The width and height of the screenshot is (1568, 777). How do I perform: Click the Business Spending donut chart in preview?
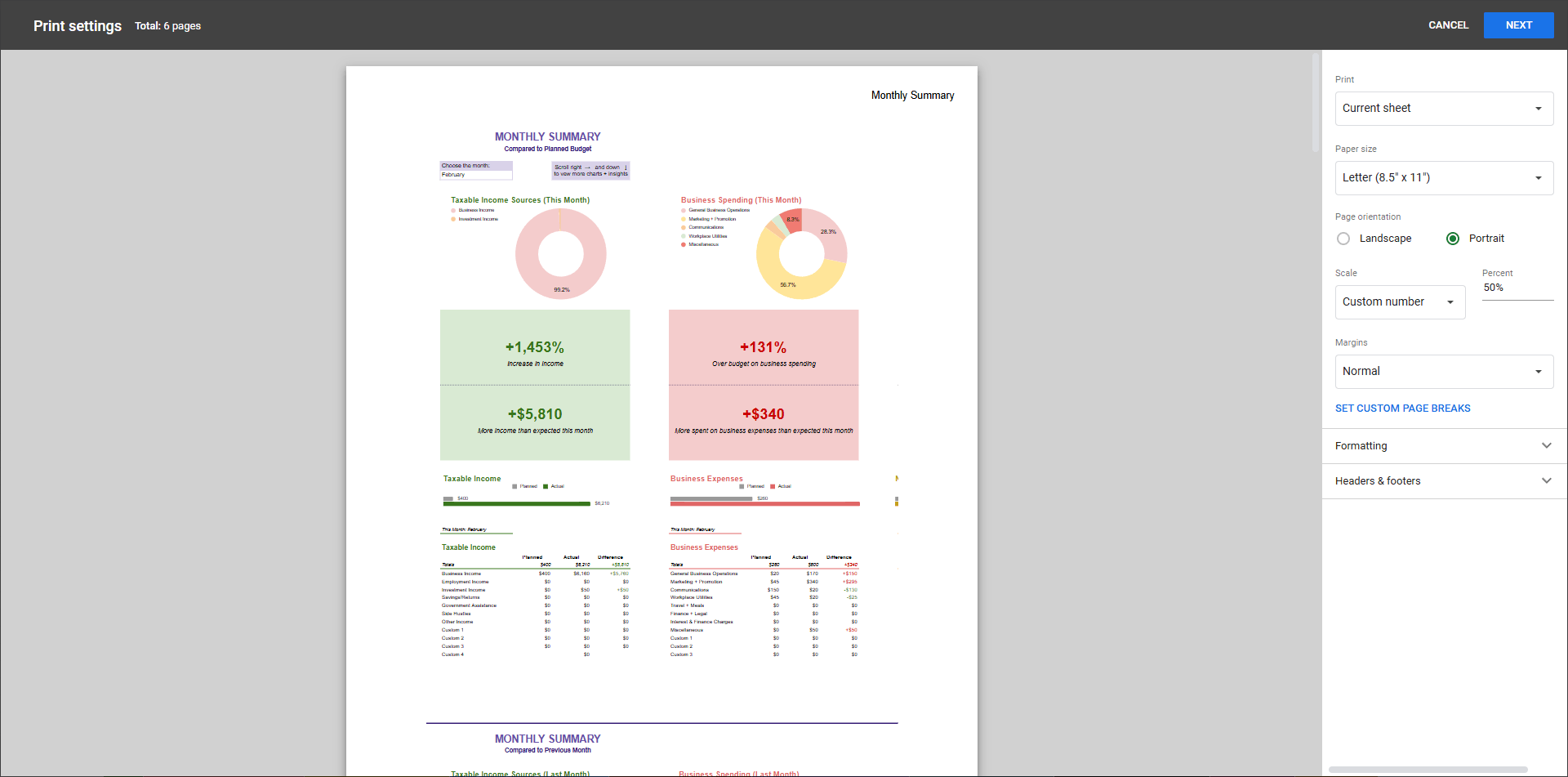click(801, 253)
